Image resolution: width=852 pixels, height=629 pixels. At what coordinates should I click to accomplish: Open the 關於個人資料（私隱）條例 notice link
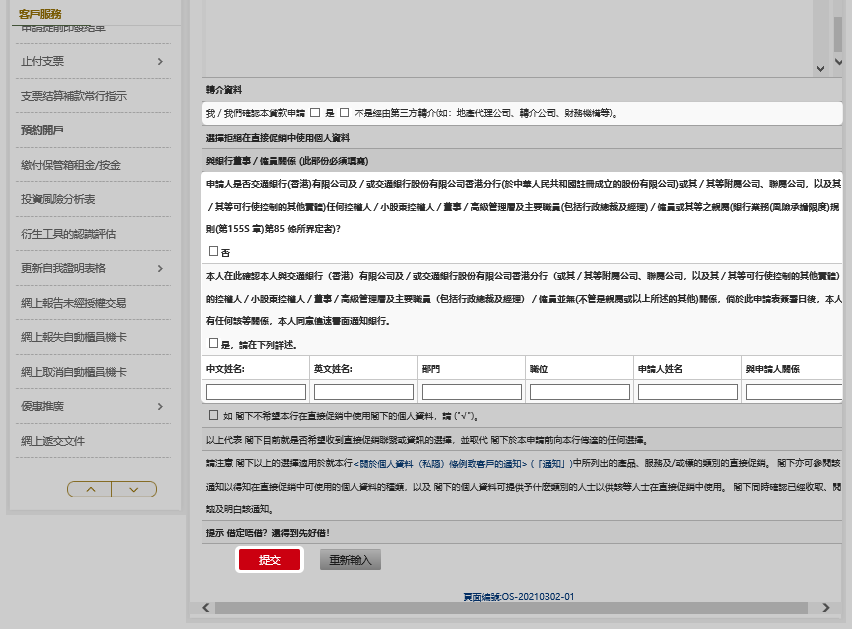pyautogui.click(x=442, y=463)
